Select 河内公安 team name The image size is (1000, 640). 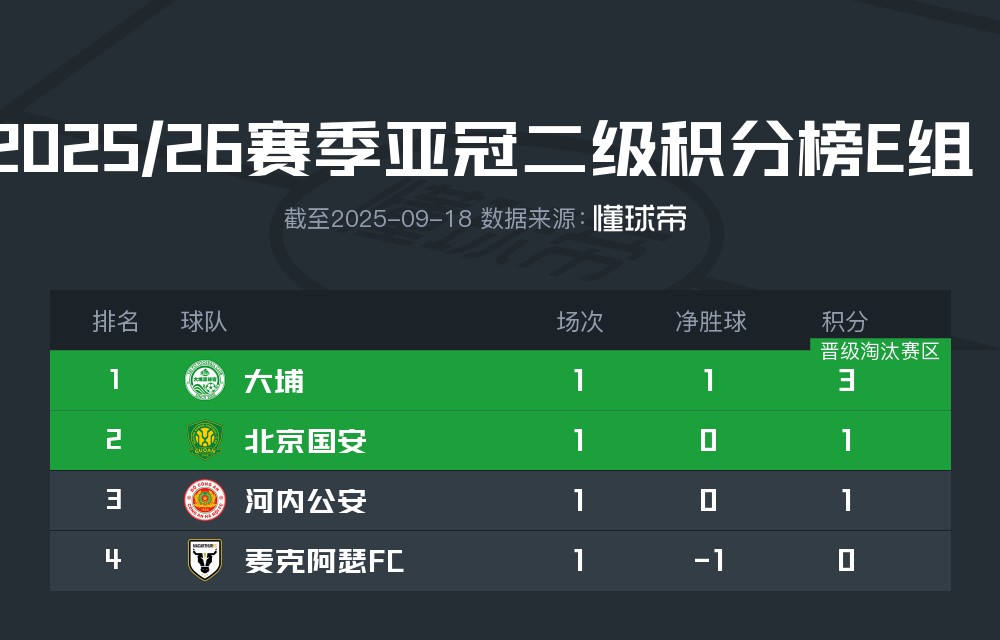pos(305,501)
